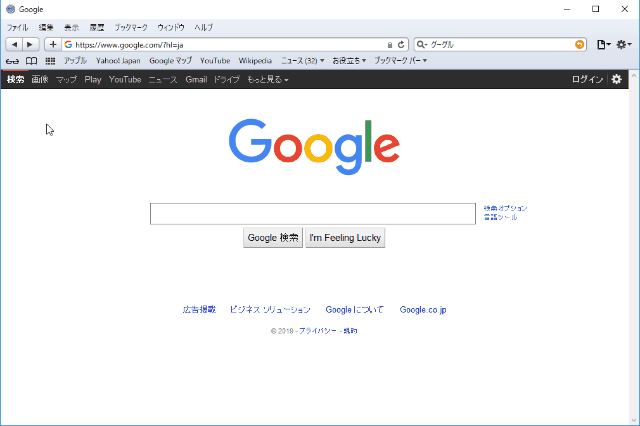The height and width of the screenshot is (426, 640).
Task: Open the gear settings menu in toolbar
Action: coord(624,44)
